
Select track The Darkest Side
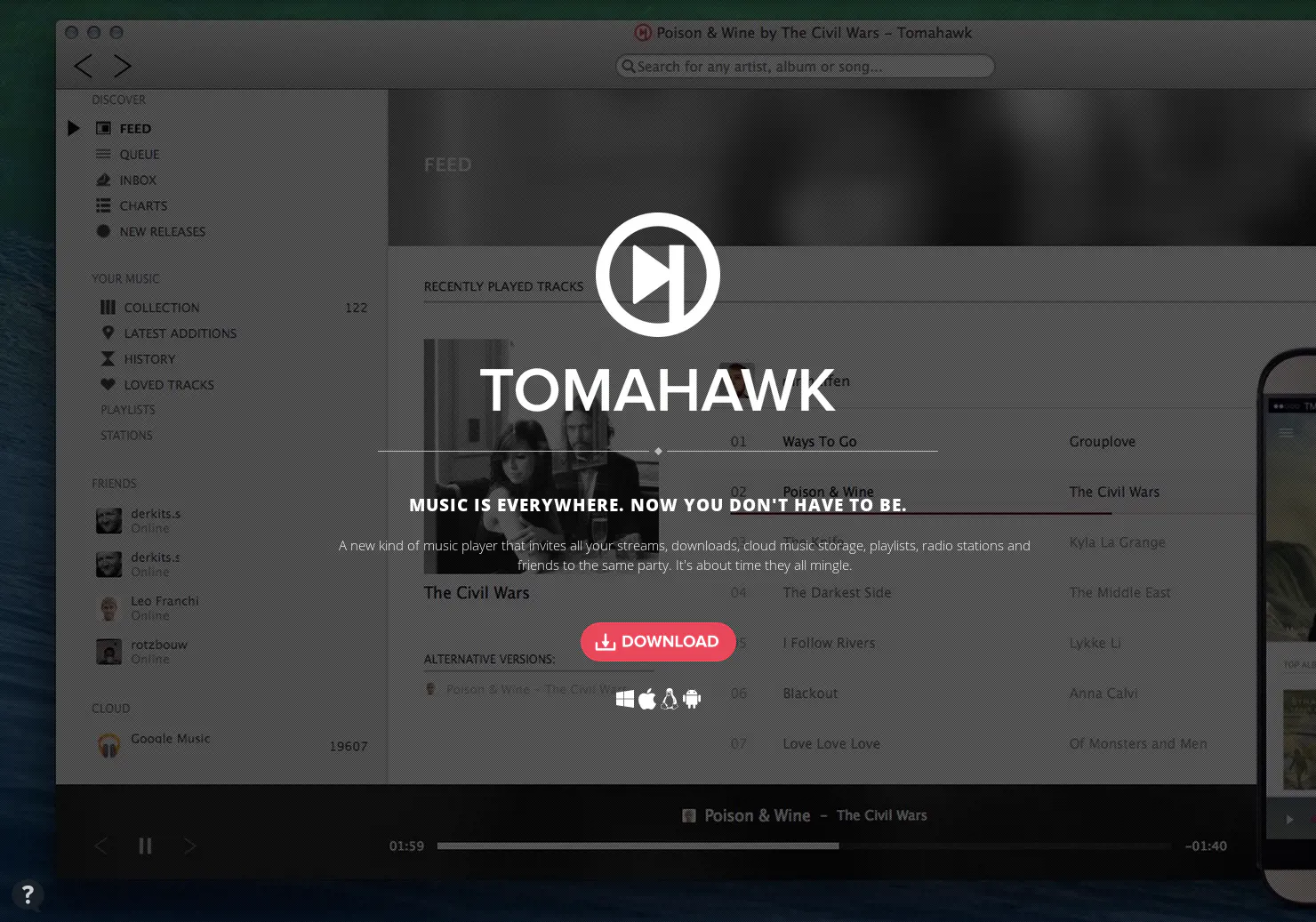(837, 593)
